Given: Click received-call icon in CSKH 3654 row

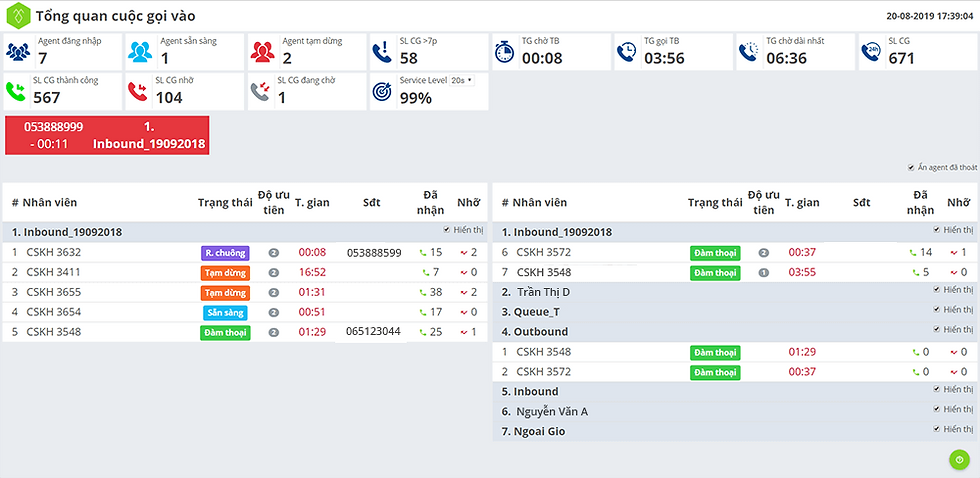Looking at the screenshot, I should [x=423, y=312].
